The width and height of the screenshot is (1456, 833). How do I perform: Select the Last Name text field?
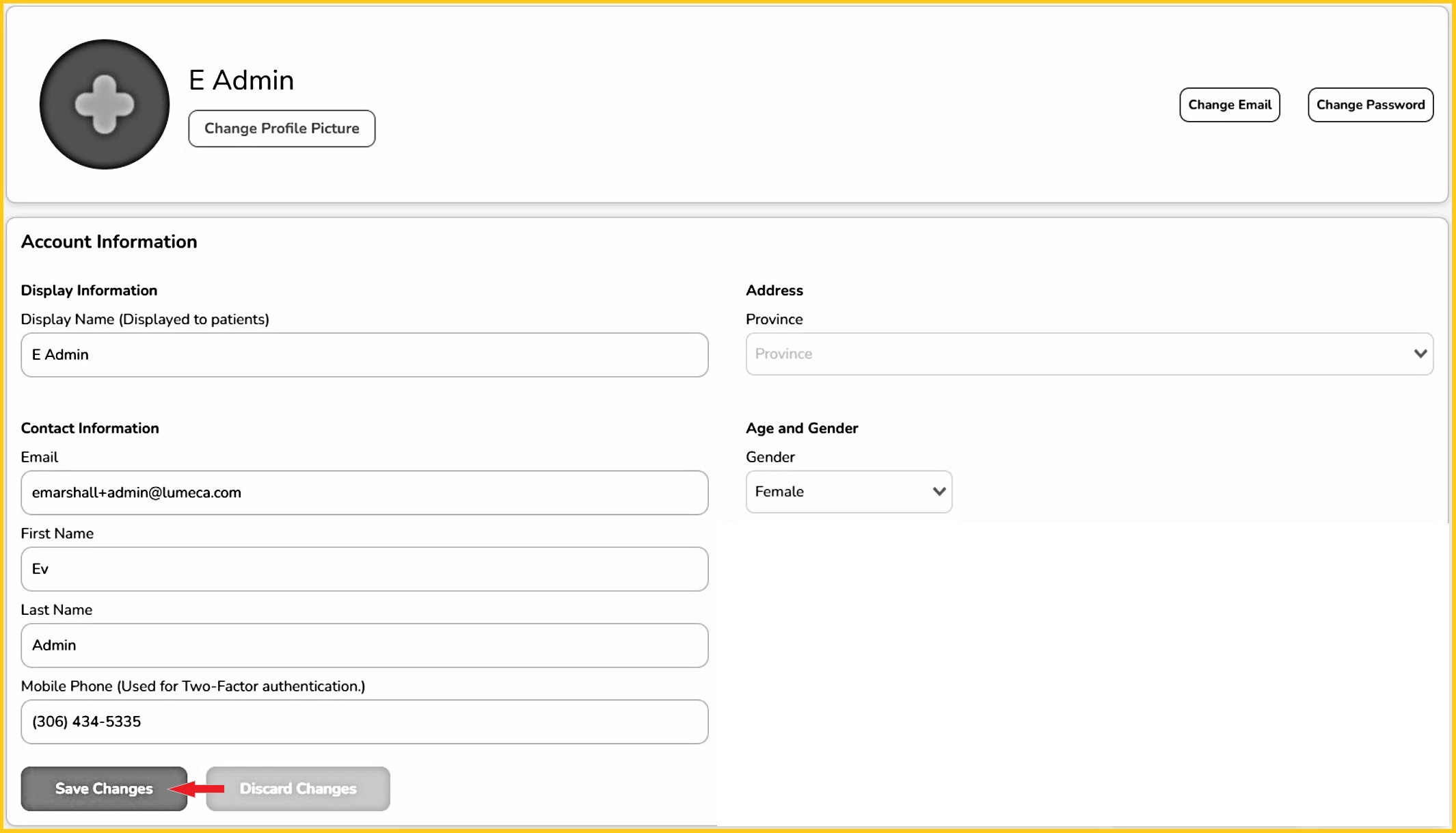(x=364, y=646)
